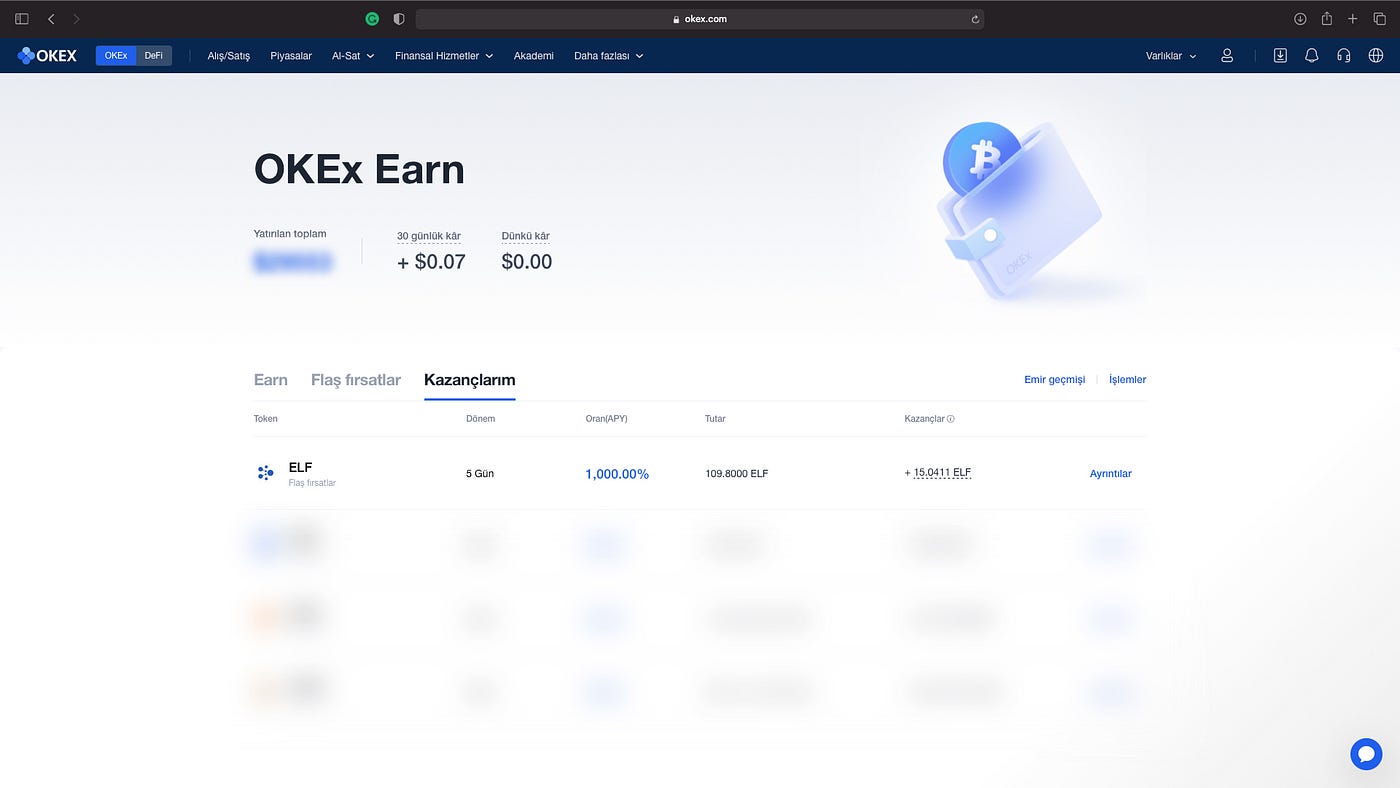Image resolution: width=1400 pixels, height=788 pixels.
Task: Open the Akademi menu item
Action: pyautogui.click(x=534, y=56)
